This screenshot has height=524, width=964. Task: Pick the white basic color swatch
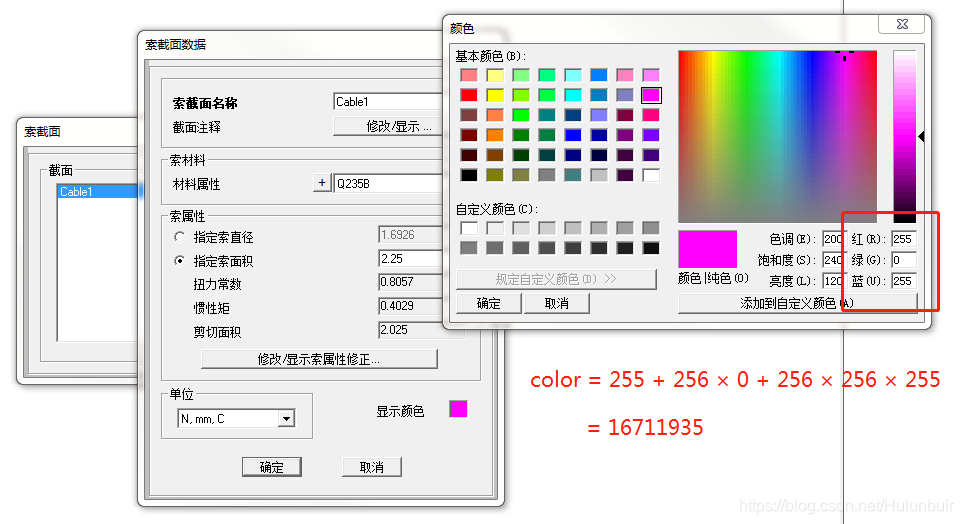pos(650,175)
